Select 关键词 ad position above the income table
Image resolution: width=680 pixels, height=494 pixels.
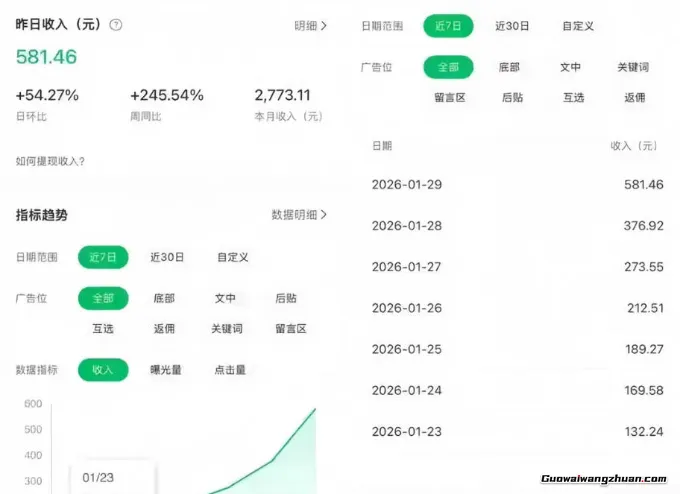pos(634,67)
